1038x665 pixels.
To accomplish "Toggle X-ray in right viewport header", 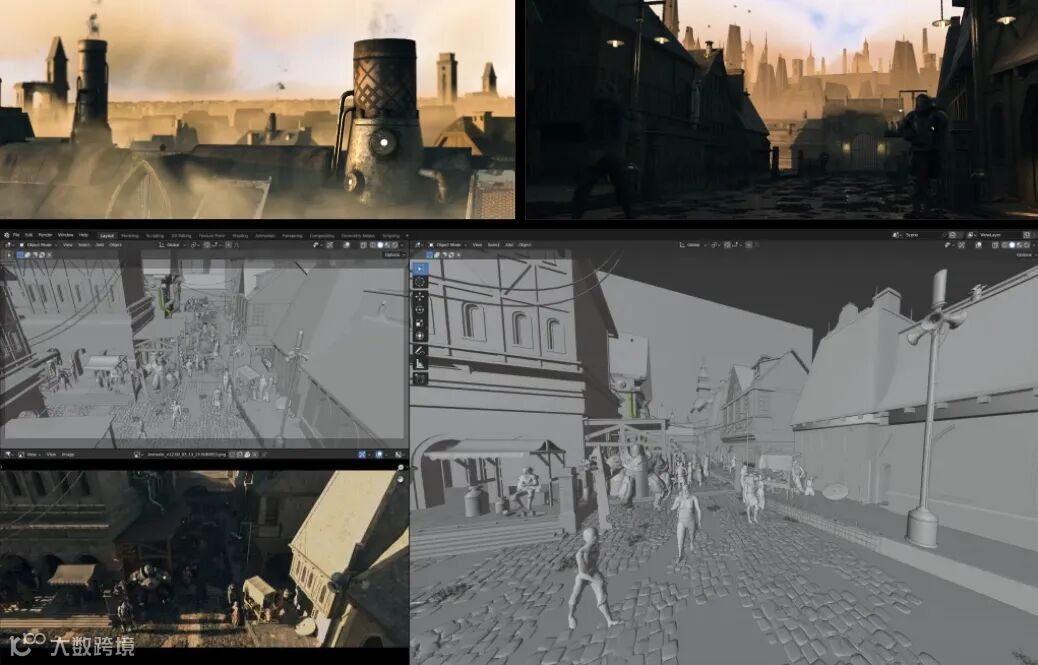I will [x=995, y=245].
